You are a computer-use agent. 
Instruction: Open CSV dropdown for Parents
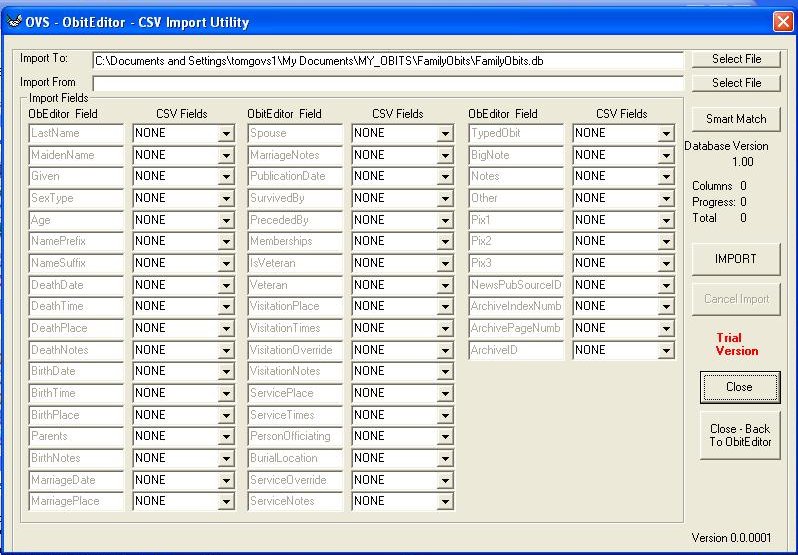pyautogui.click(x=226, y=436)
